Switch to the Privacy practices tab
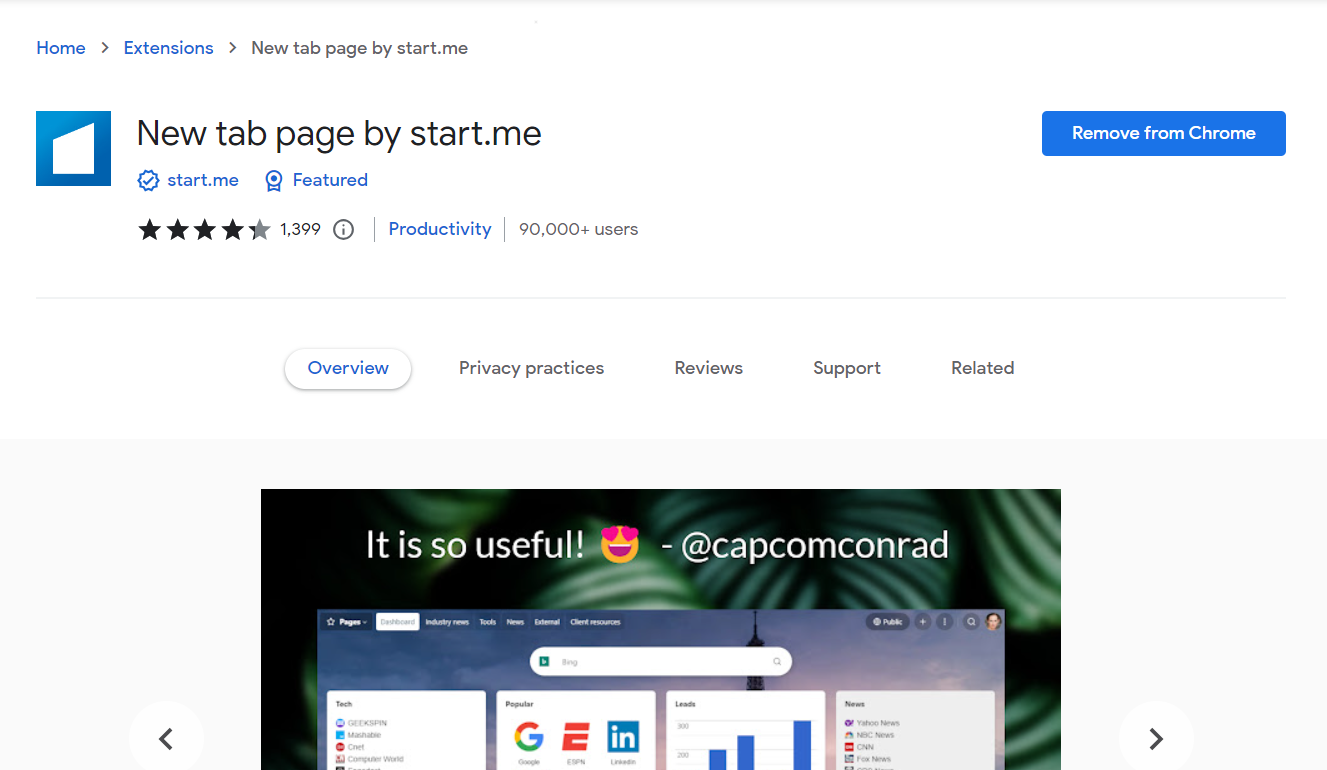The width and height of the screenshot is (1327, 770). pyautogui.click(x=531, y=368)
